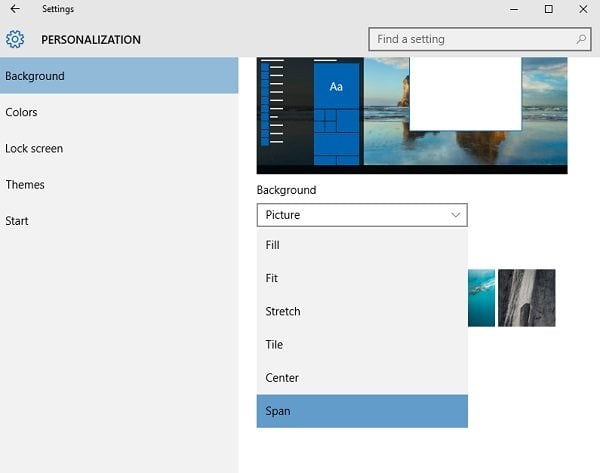Choose the Stretch fit option

pyautogui.click(x=362, y=312)
